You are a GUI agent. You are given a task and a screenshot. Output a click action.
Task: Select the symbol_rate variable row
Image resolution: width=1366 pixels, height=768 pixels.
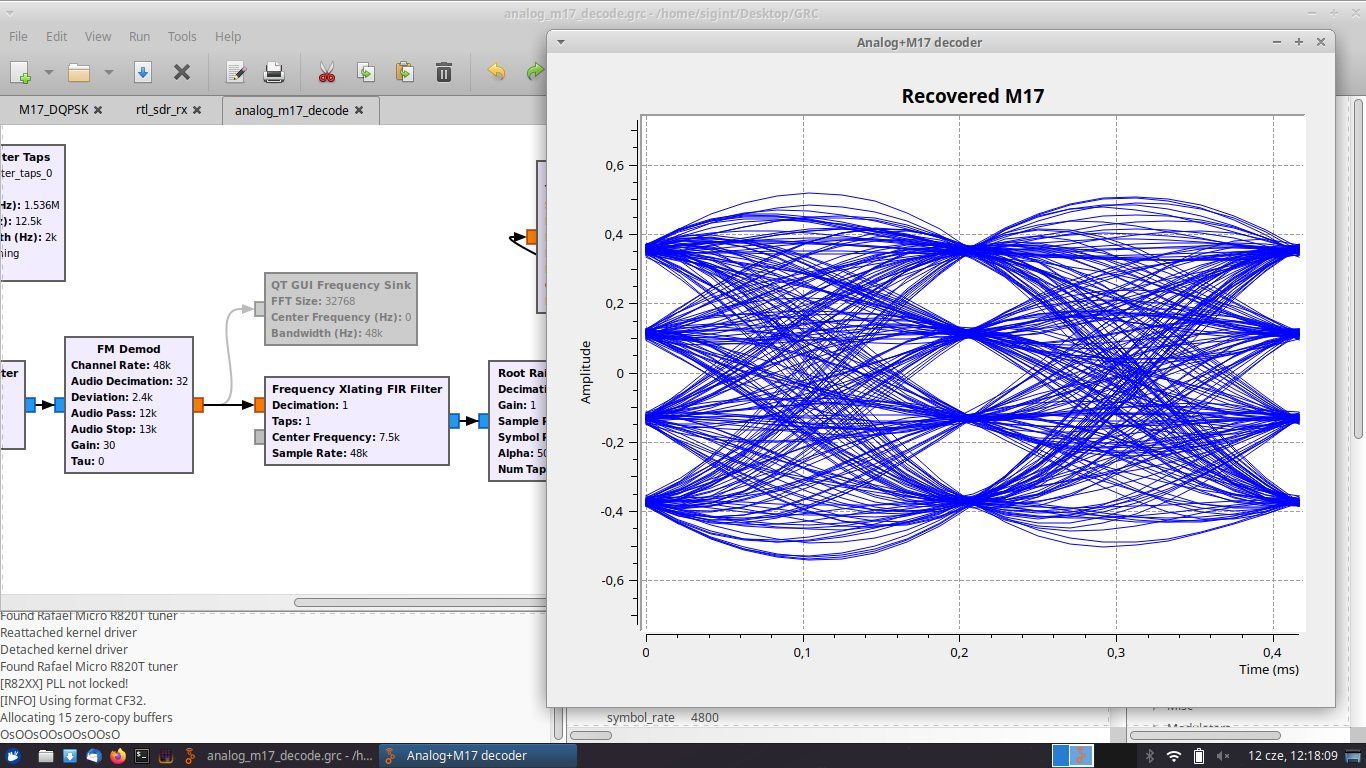pos(840,717)
